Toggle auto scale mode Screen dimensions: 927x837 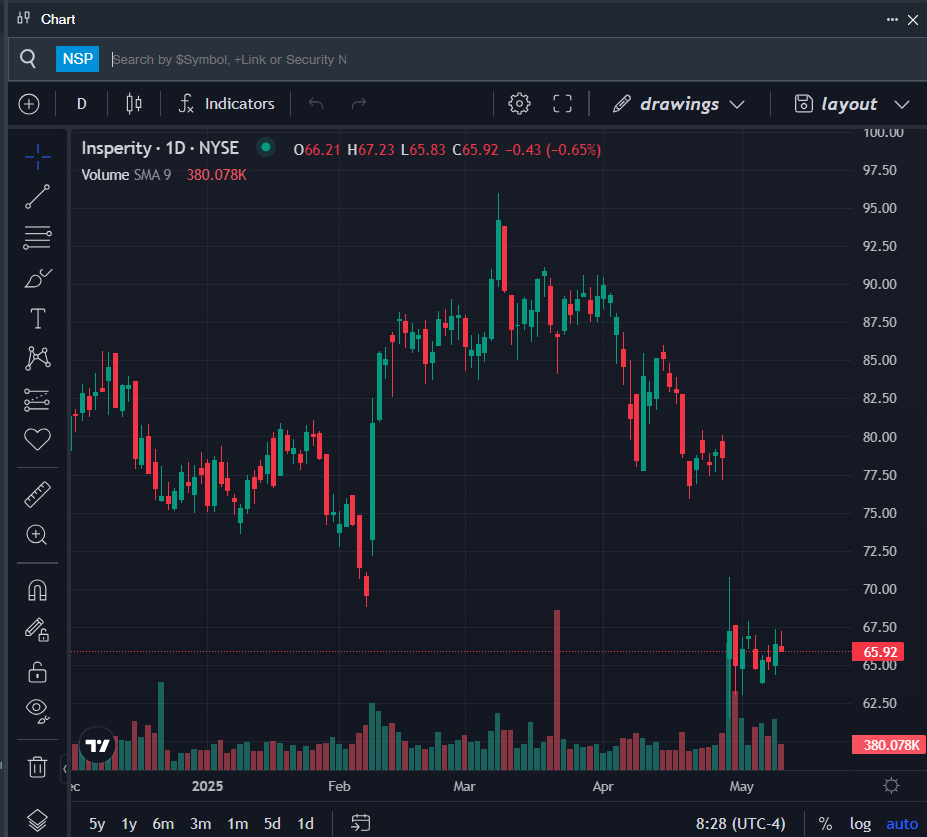click(902, 823)
